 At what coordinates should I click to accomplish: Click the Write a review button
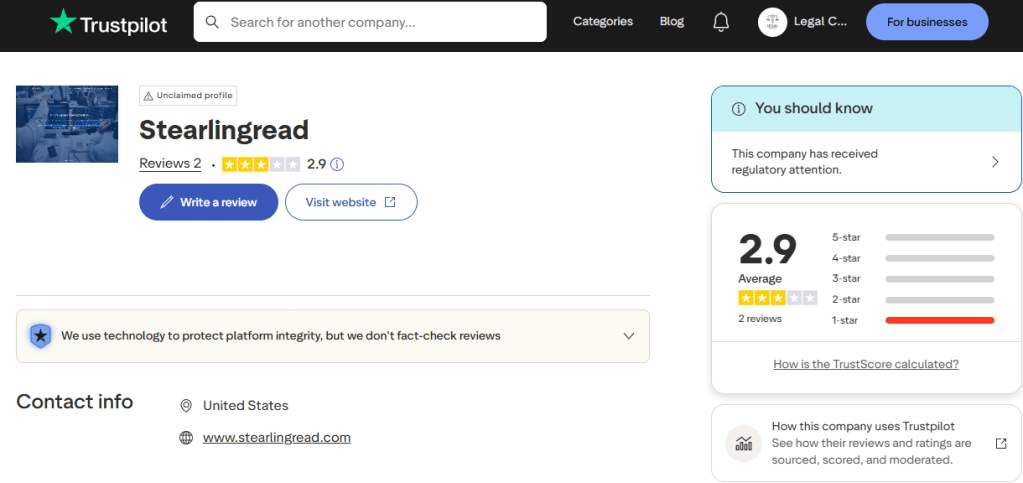point(208,202)
